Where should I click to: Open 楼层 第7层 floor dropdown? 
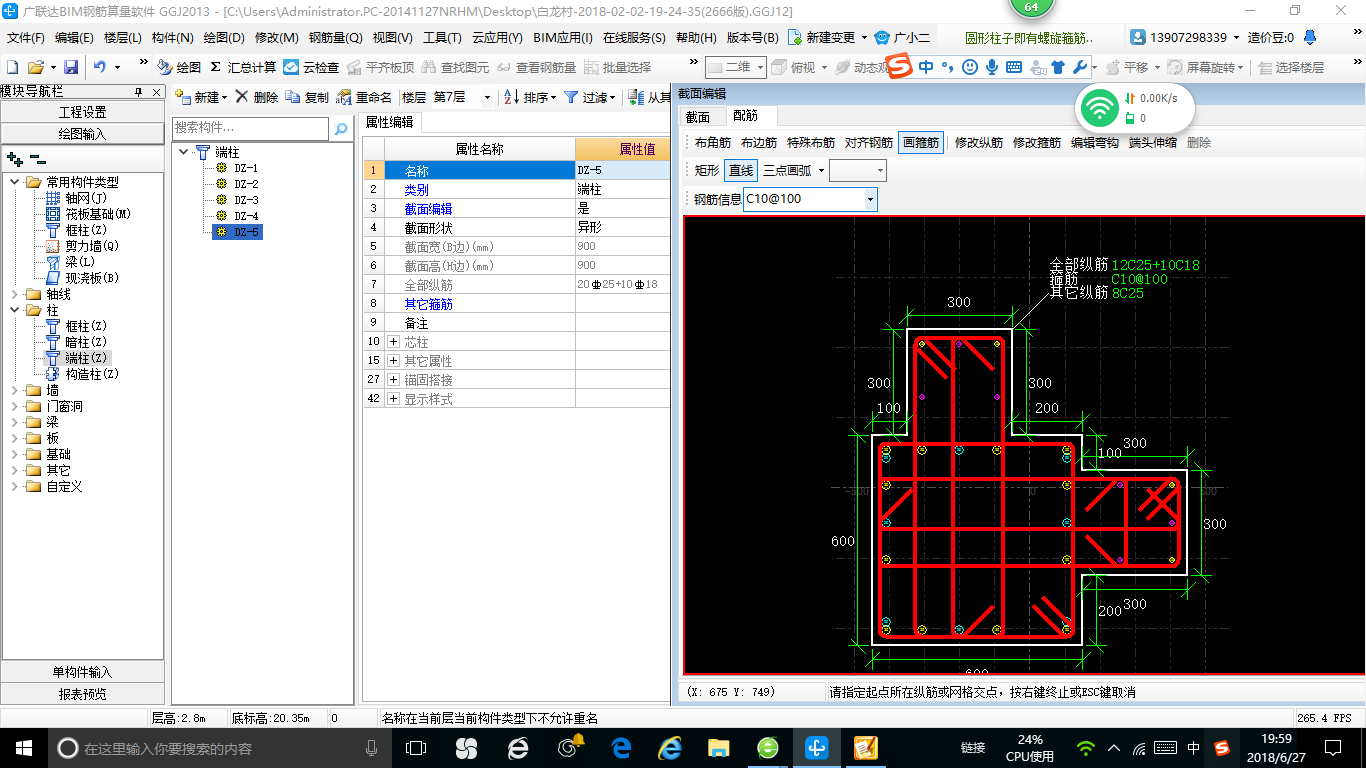(x=487, y=97)
